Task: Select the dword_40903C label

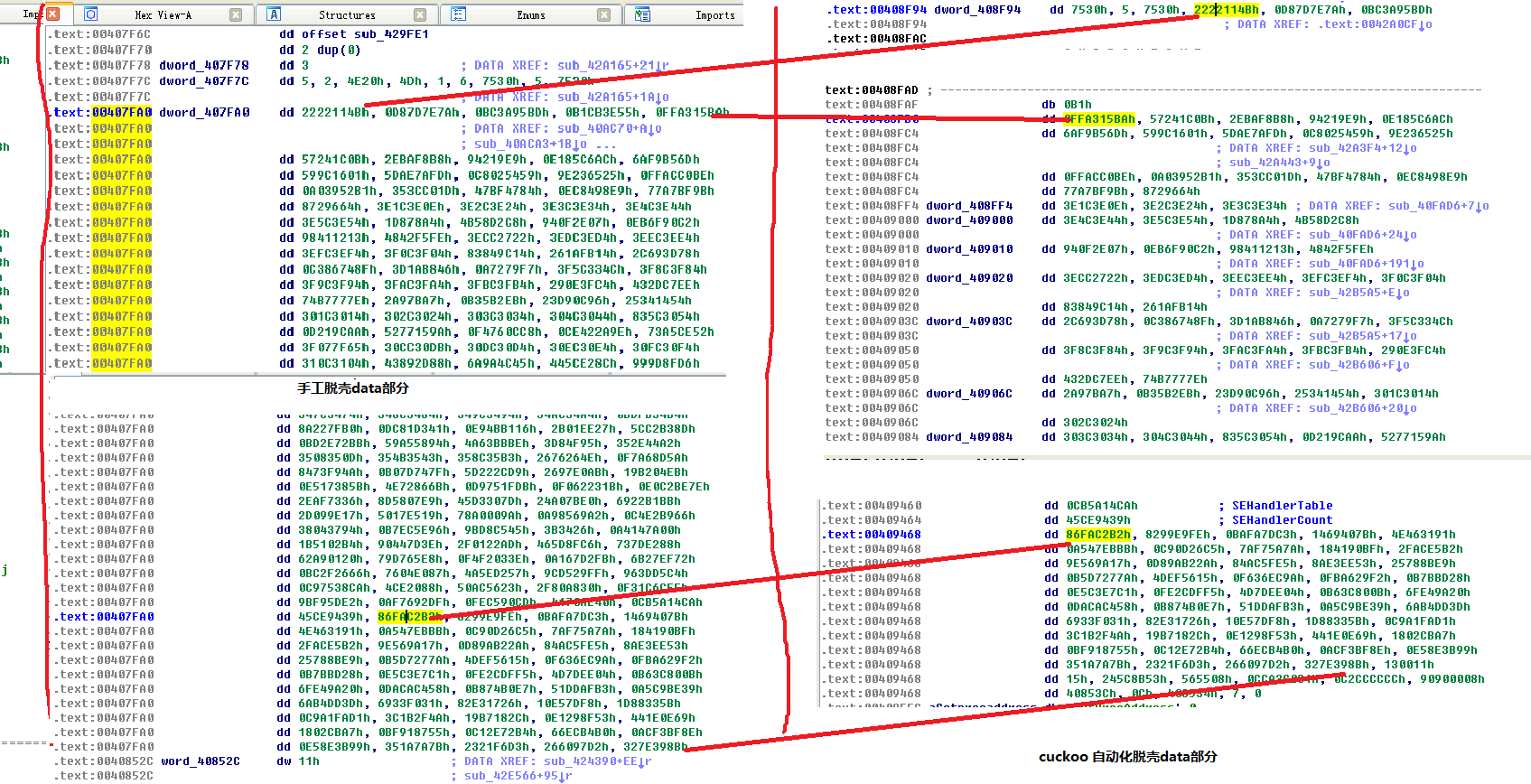Action: click(969, 322)
